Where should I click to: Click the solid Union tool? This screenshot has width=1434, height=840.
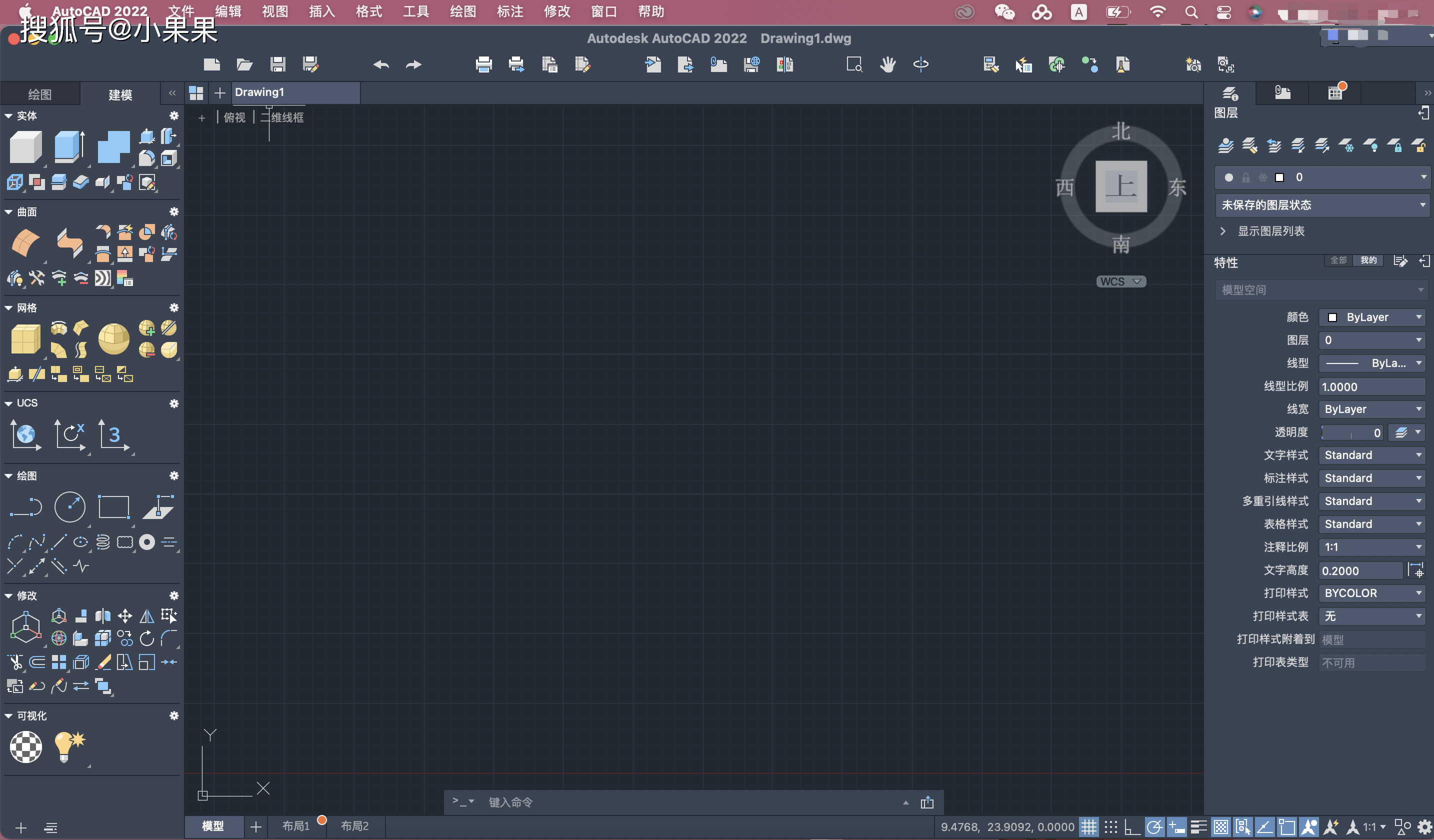click(x=114, y=147)
